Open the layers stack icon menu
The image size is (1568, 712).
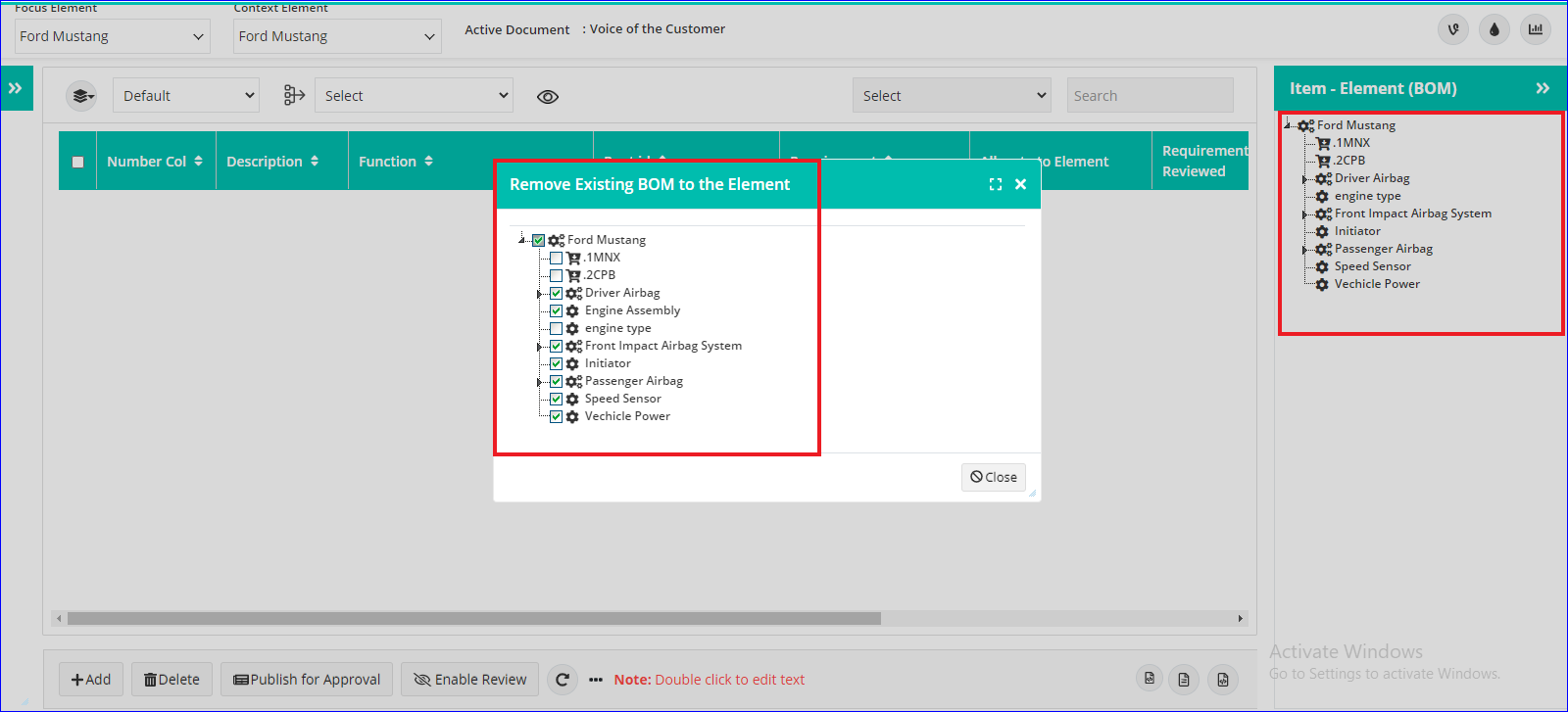tap(81, 96)
